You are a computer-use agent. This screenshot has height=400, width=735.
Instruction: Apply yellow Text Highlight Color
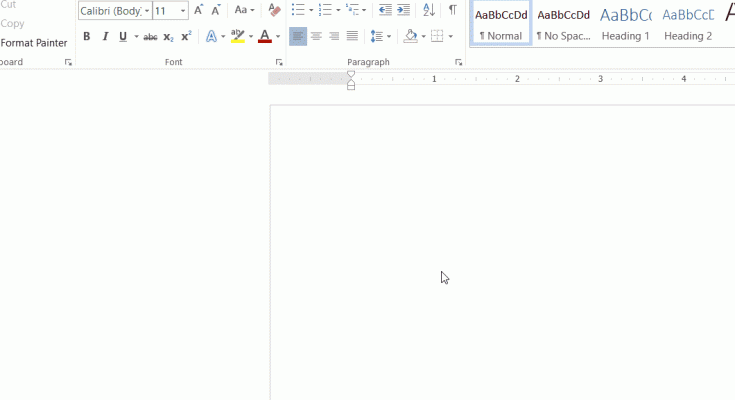click(x=238, y=37)
